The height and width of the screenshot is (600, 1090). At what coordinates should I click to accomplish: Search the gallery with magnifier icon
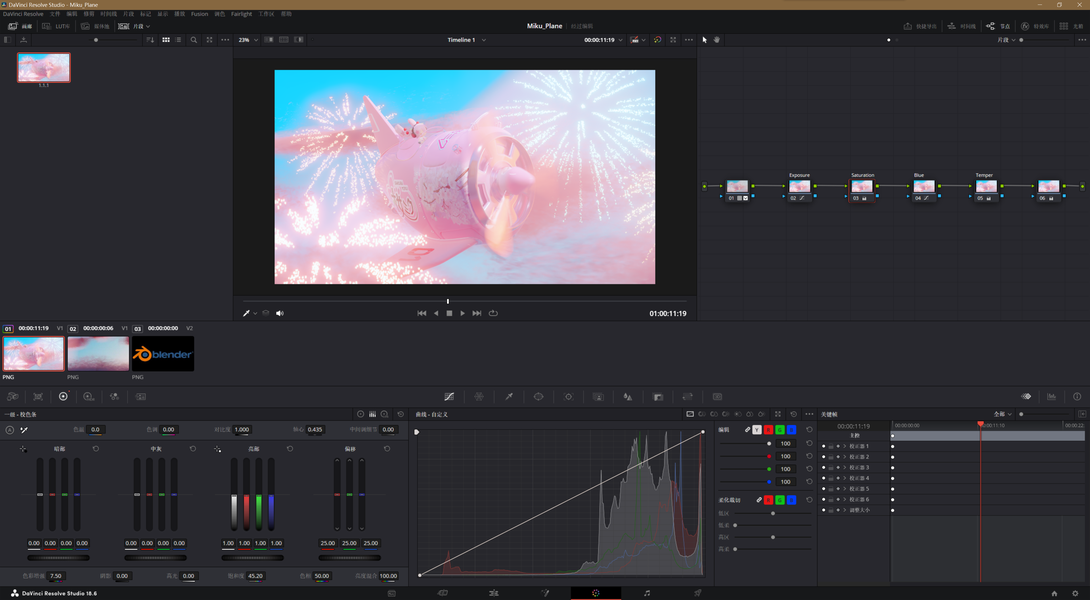point(194,40)
